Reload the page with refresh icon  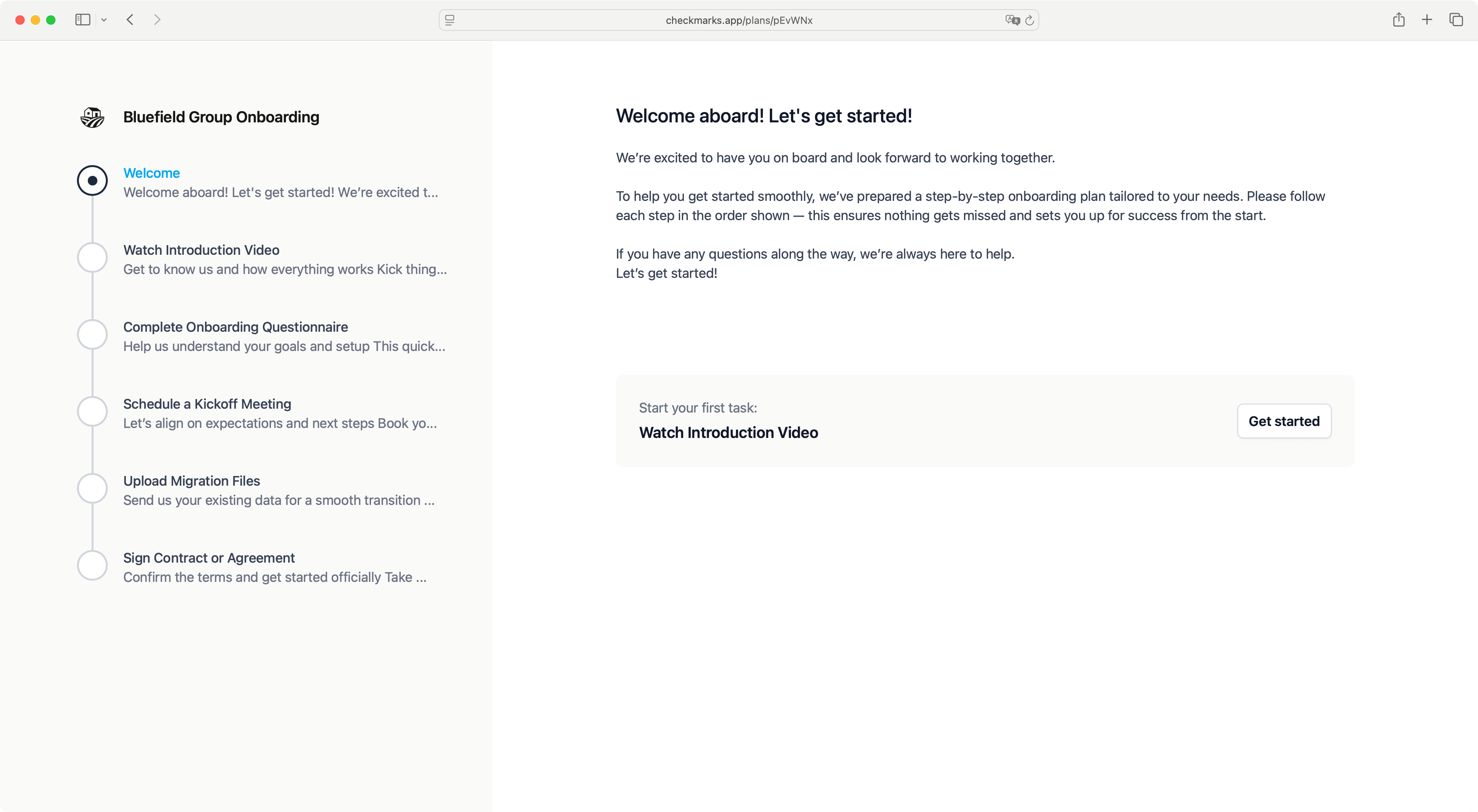[1030, 20]
